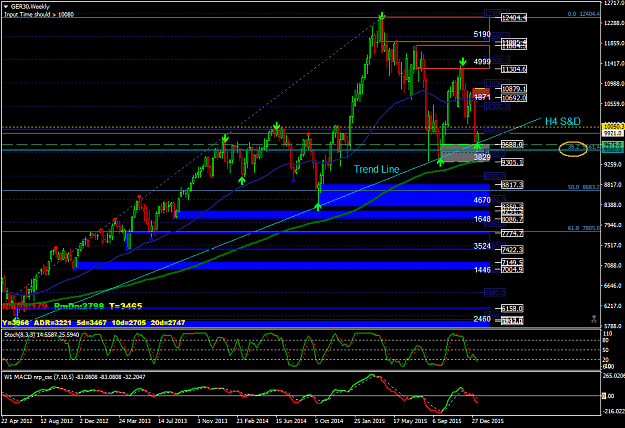This screenshot has height=428, width=625.
Task: Select the 5190 supply zone value
Action: tap(482, 35)
